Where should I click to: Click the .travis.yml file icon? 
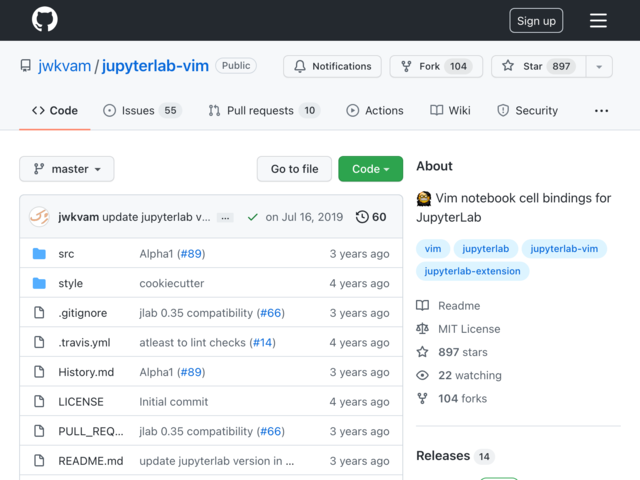39,342
